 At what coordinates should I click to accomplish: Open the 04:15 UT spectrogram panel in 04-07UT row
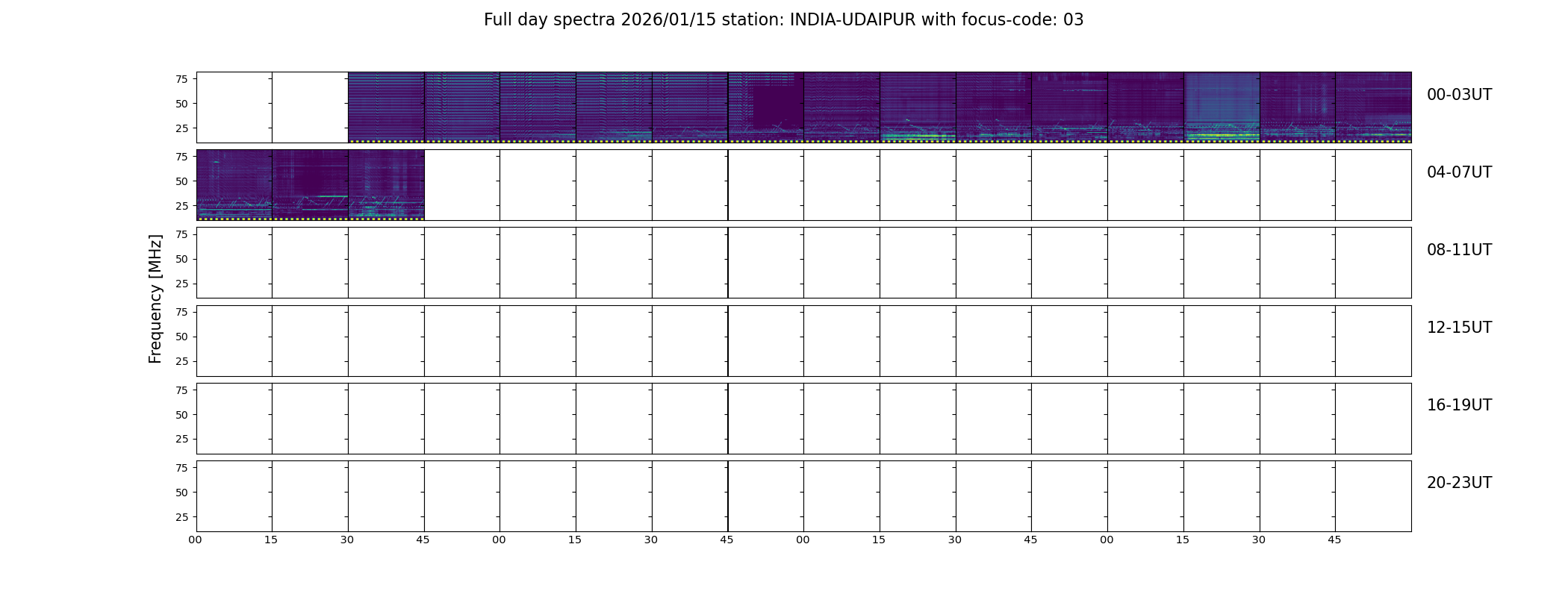click(x=310, y=185)
